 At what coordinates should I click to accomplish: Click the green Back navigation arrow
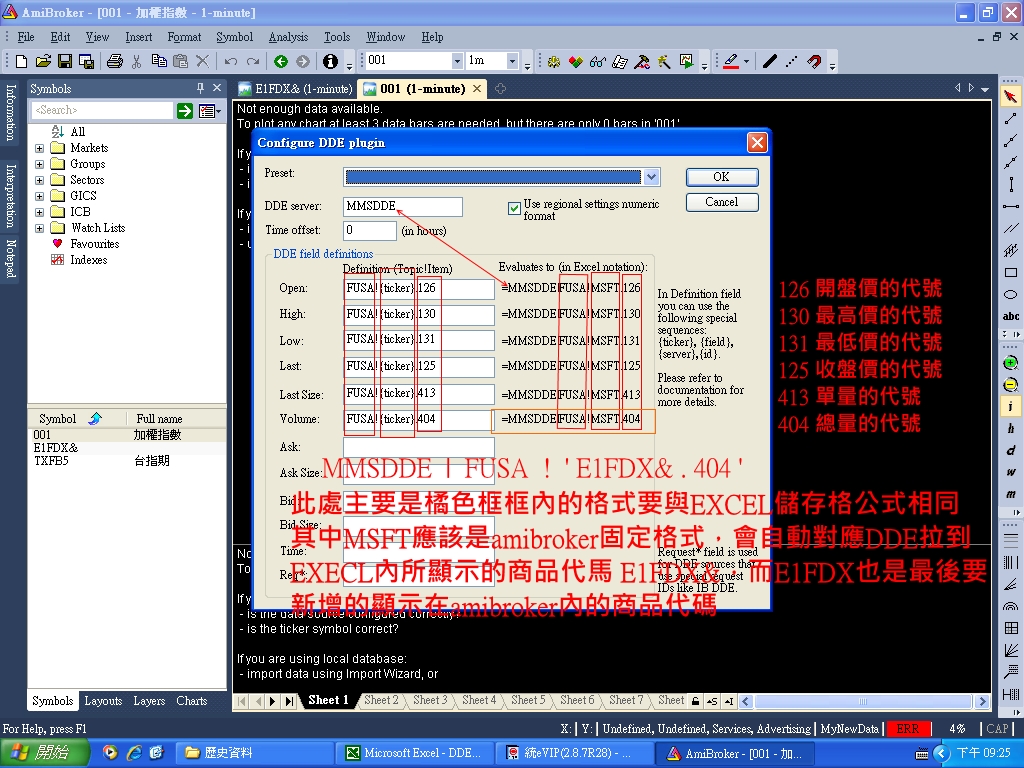click(x=281, y=61)
